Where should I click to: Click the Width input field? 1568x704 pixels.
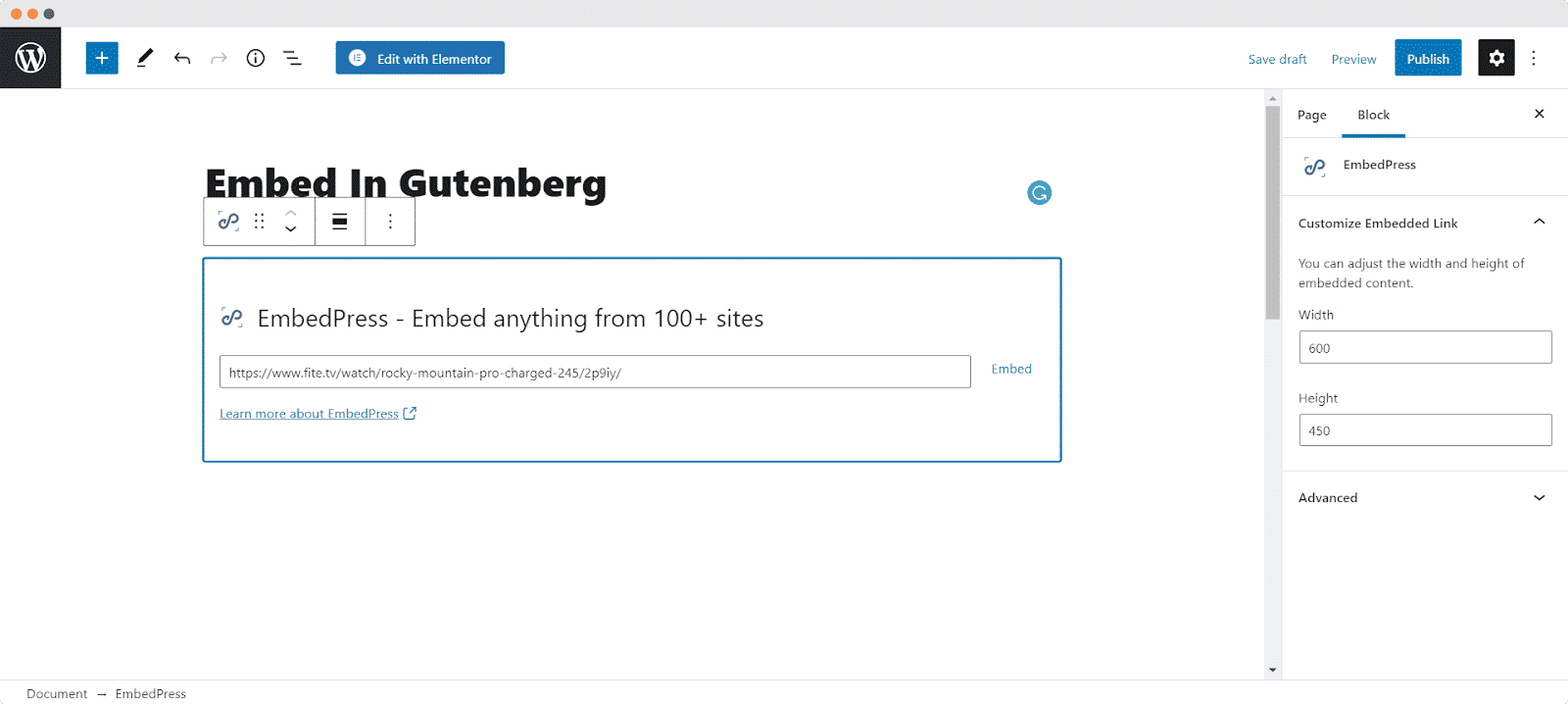(x=1425, y=347)
